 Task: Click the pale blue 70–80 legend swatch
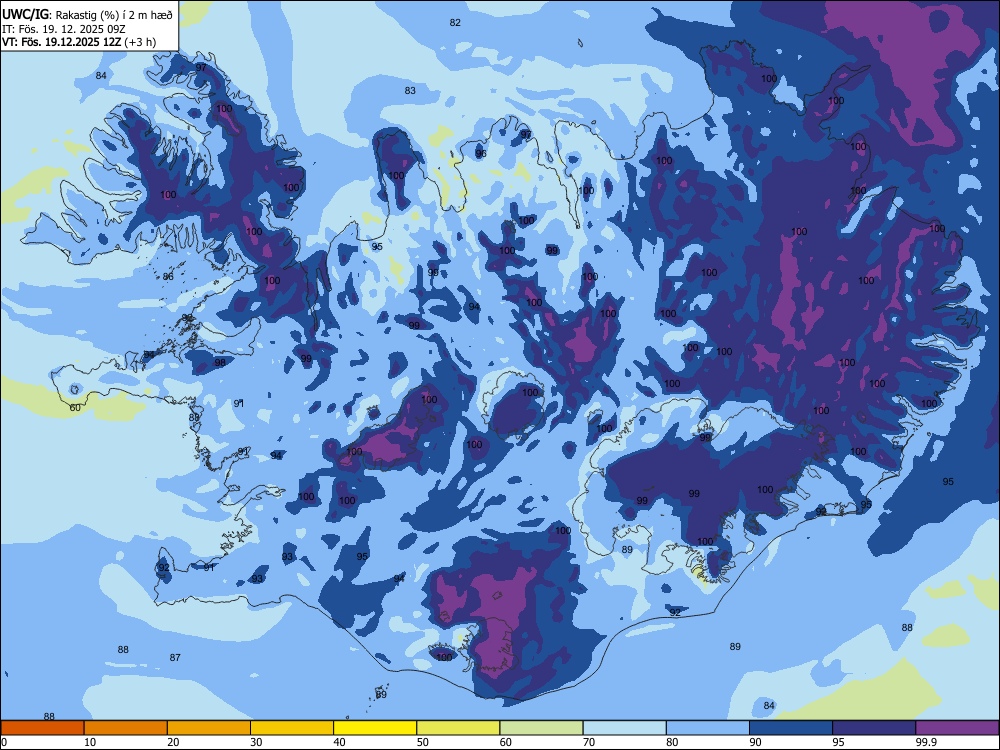click(x=624, y=728)
